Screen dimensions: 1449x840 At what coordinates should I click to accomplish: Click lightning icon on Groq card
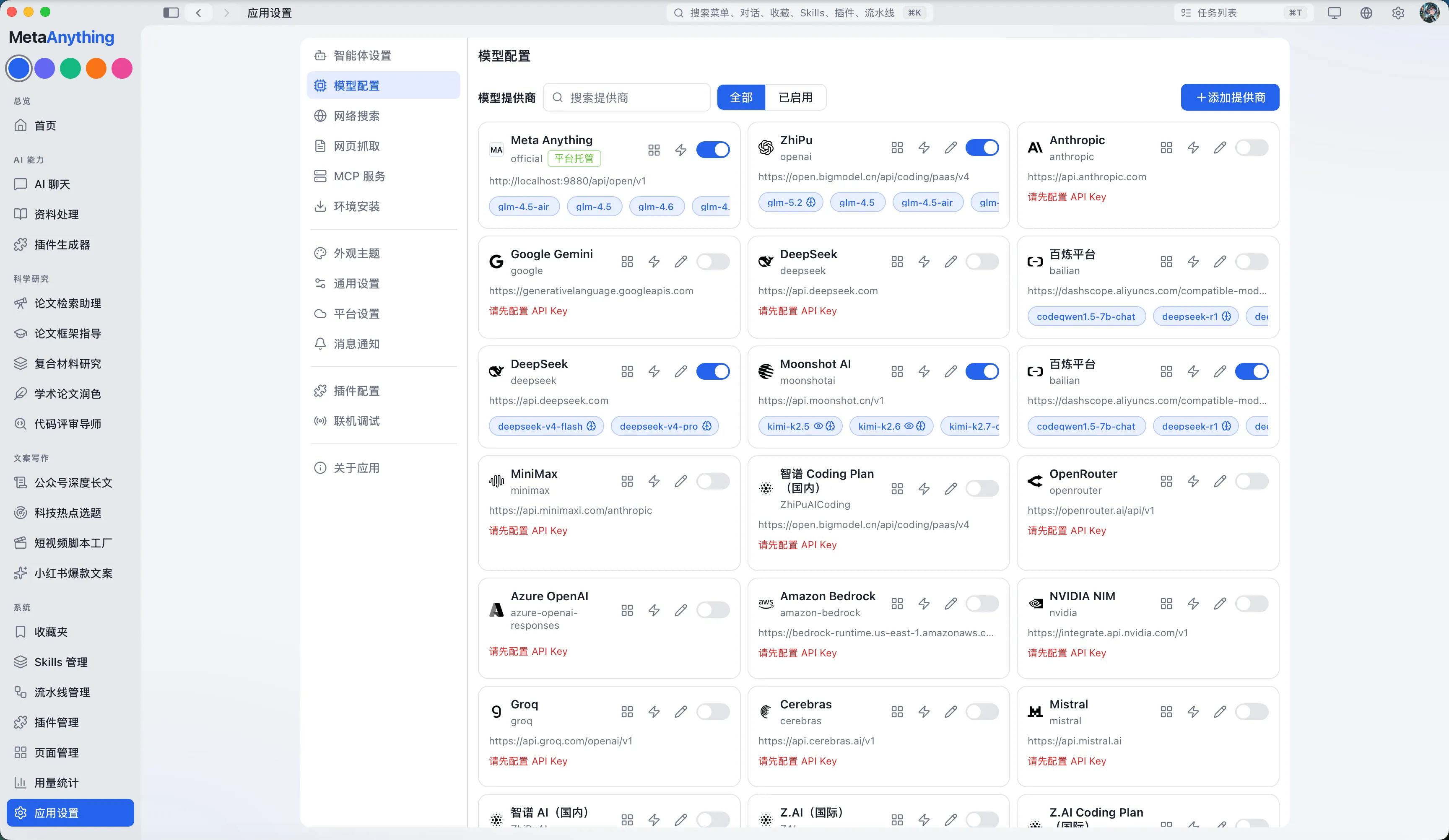(654, 712)
